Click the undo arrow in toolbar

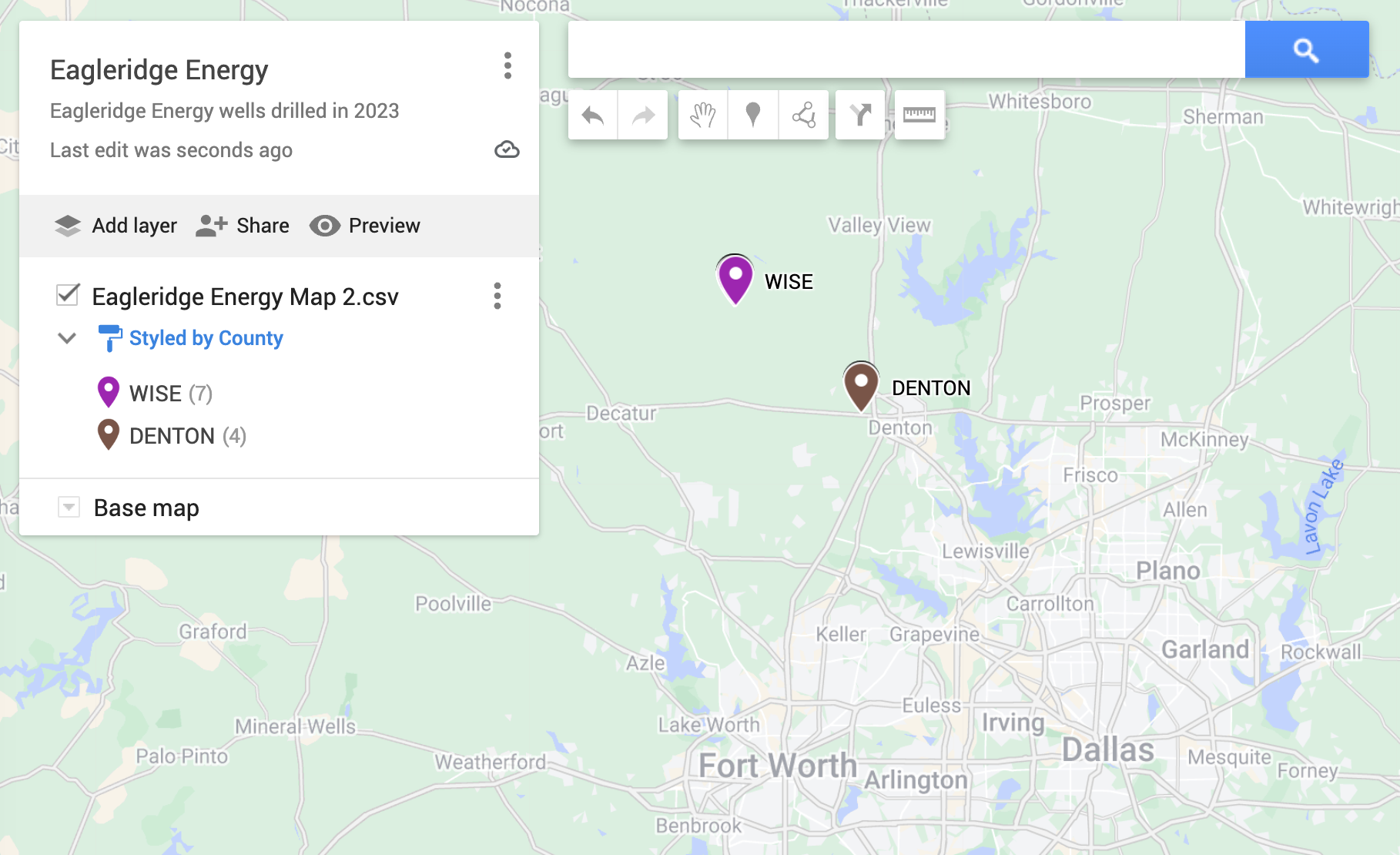click(x=592, y=116)
